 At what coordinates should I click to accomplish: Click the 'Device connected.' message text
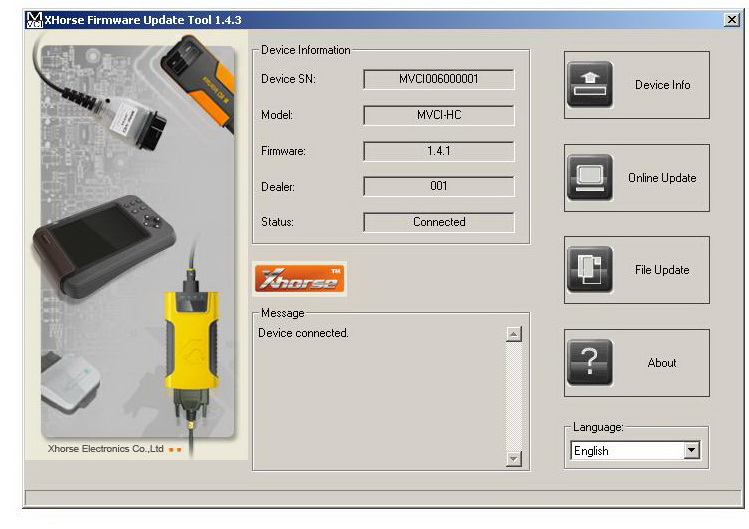[x=303, y=333]
